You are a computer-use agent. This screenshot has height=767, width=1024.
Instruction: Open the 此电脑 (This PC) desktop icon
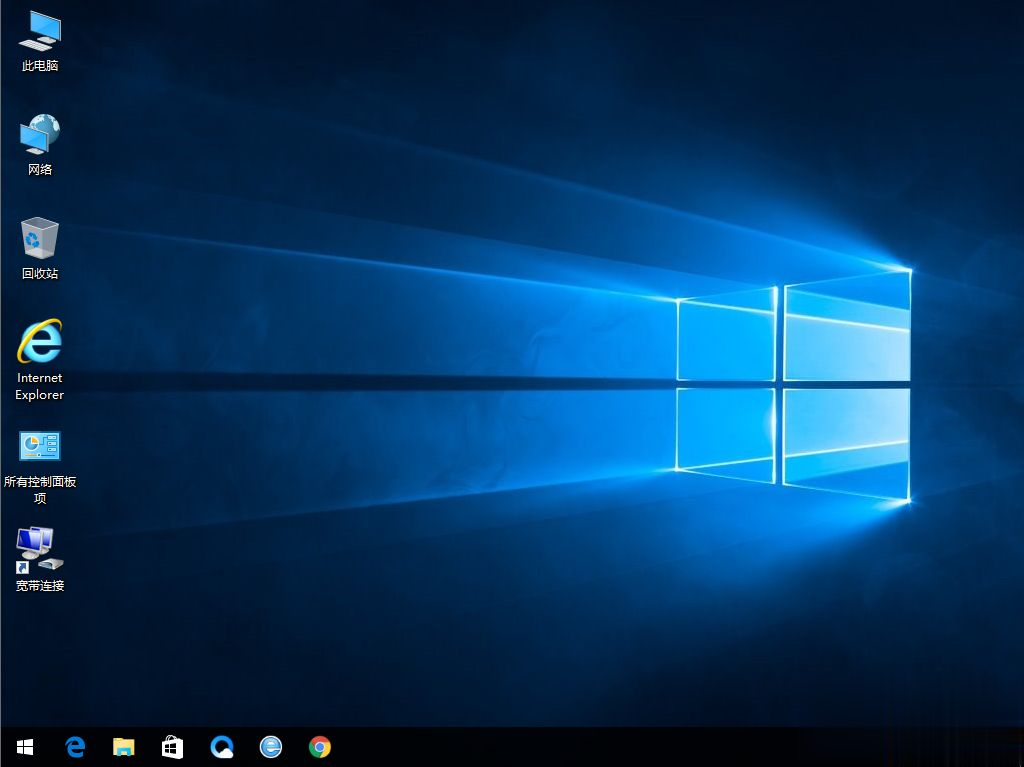tap(39, 32)
